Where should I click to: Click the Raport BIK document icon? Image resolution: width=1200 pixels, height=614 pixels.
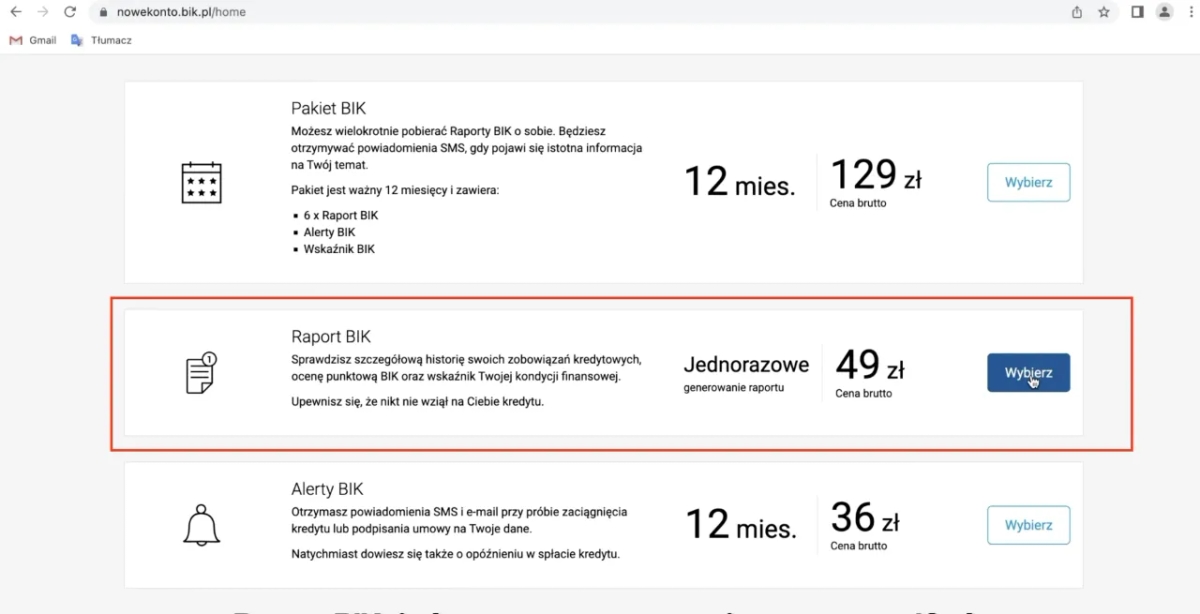pyautogui.click(x=201, y=373)
